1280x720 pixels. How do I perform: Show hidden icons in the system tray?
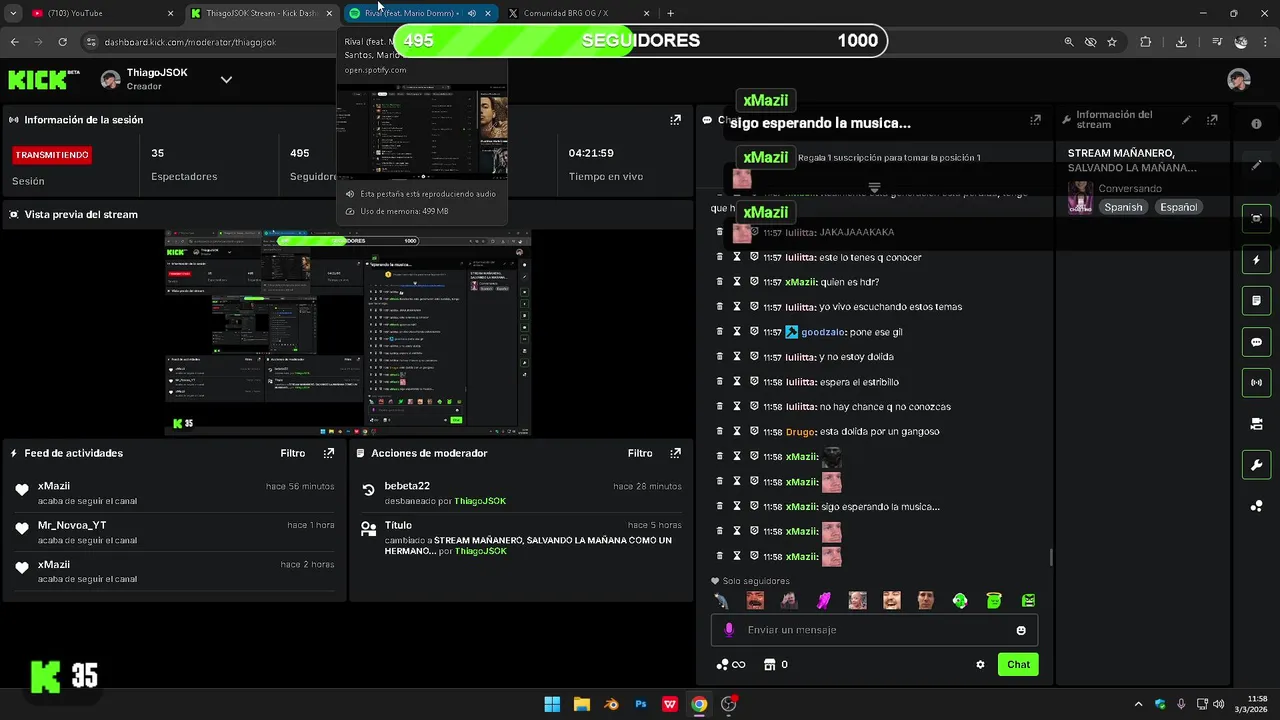coord(1138,704)
